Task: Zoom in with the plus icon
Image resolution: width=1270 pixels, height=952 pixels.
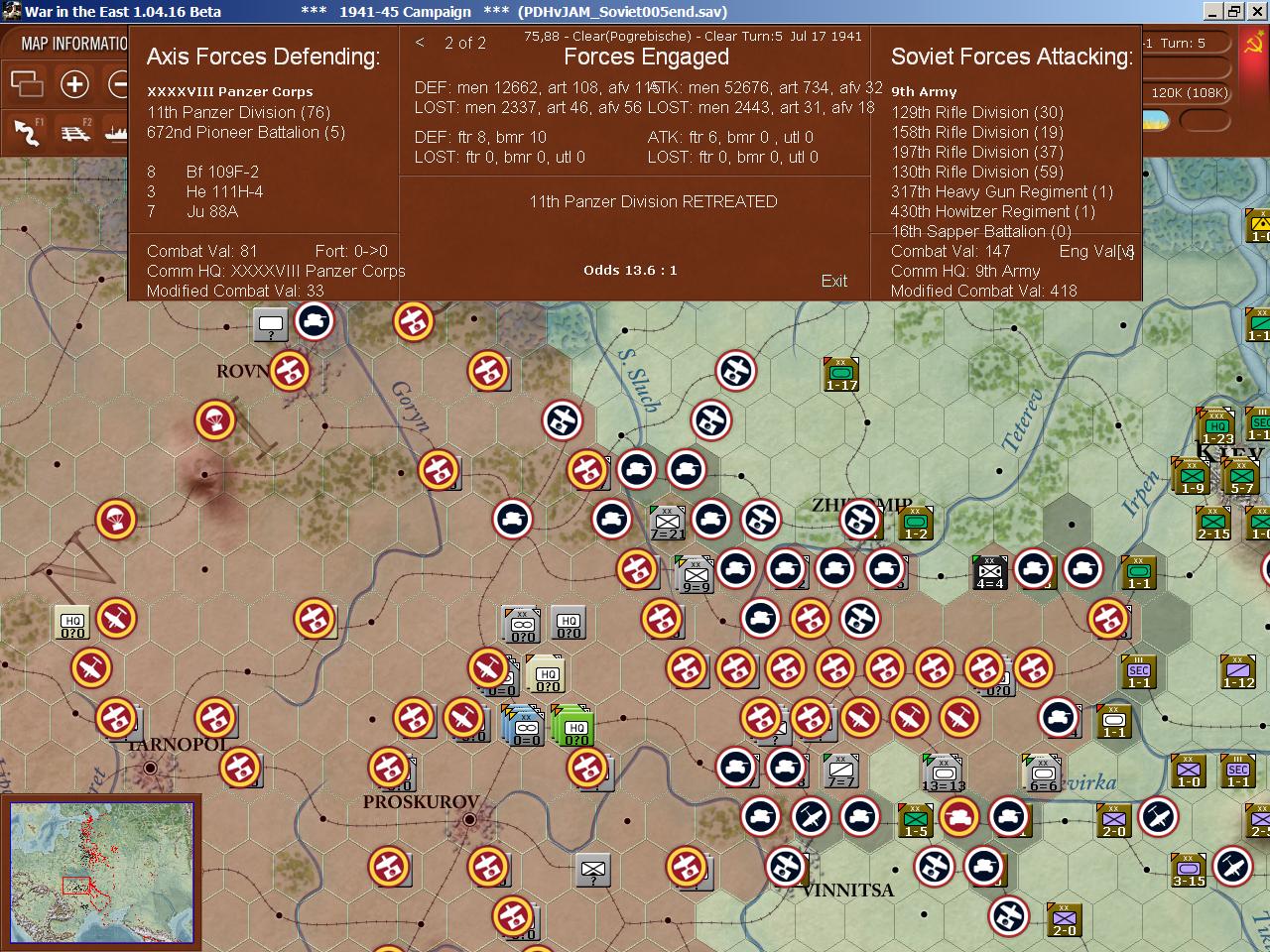Action: pyautogui.click(x=74, y=84)
